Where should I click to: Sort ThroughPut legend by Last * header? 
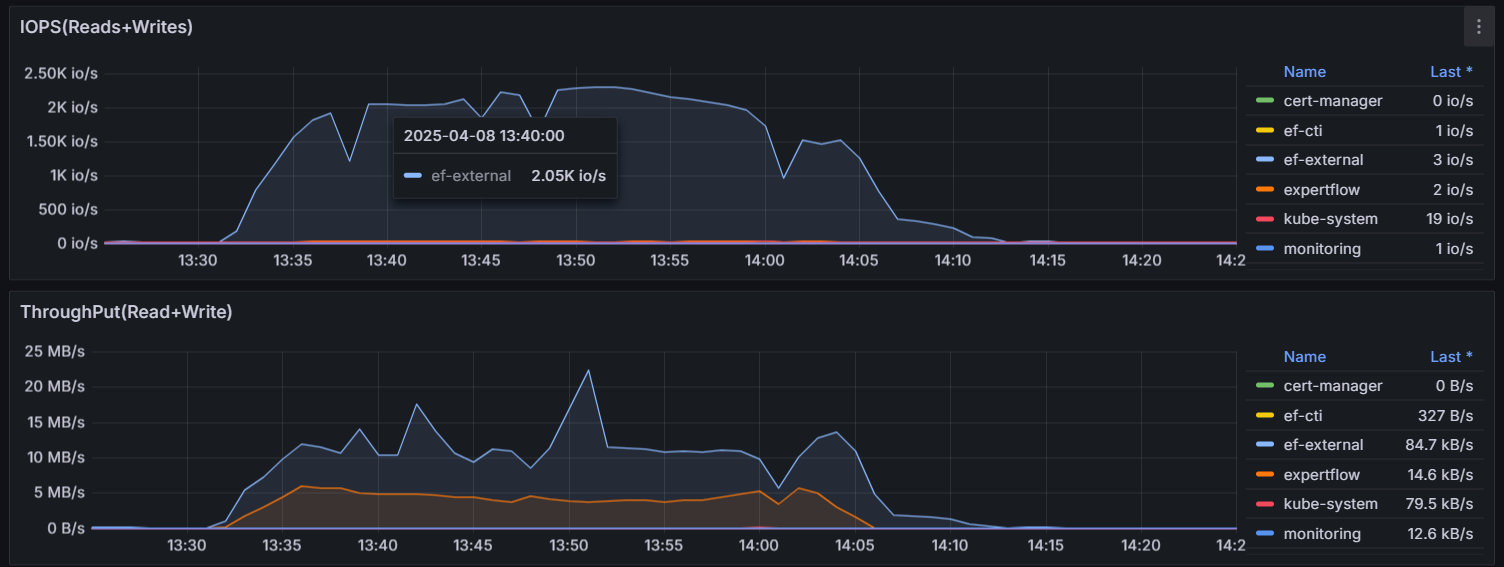(1451, 357)
